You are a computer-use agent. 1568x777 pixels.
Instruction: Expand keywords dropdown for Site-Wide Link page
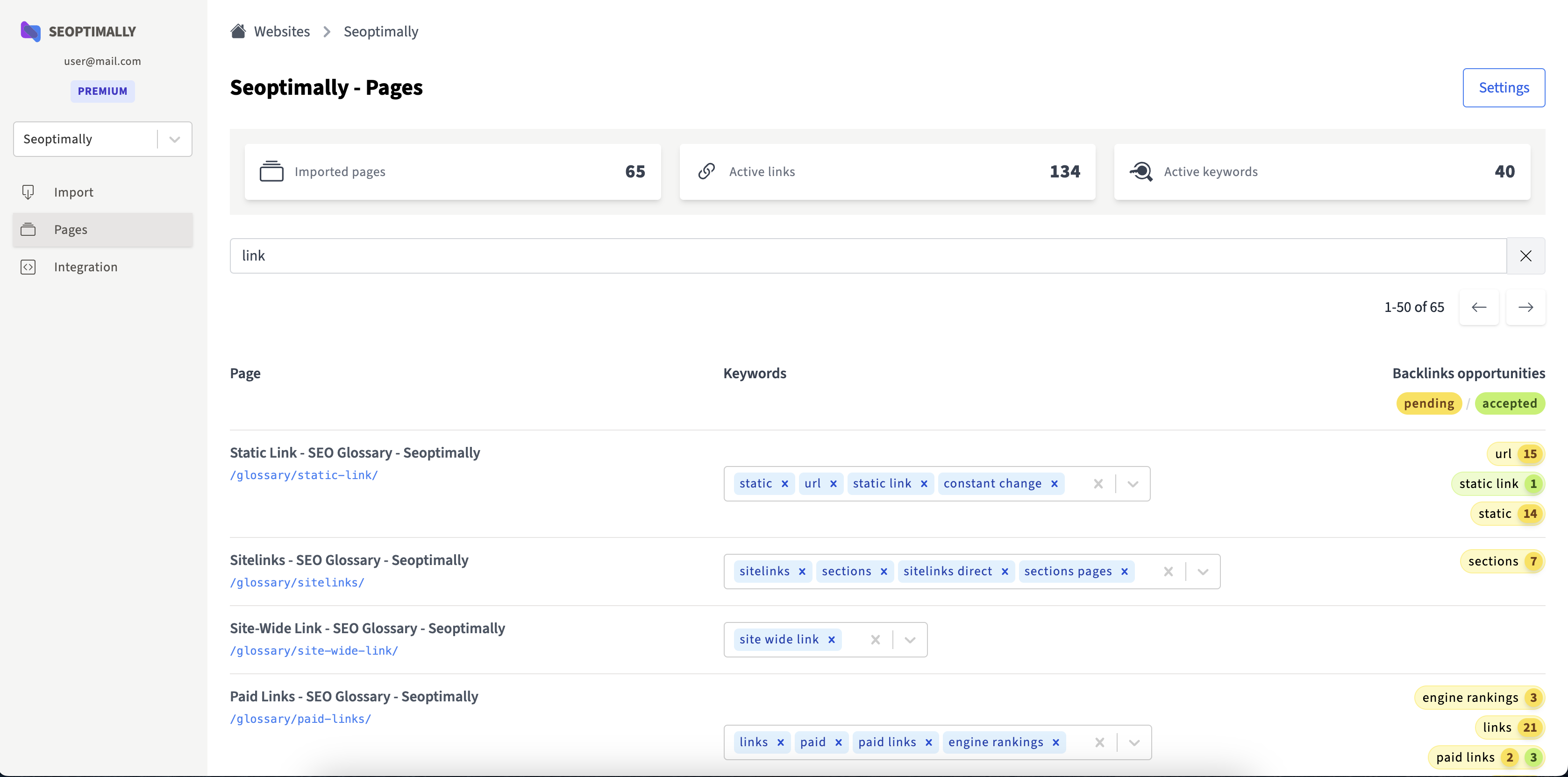(910, 640)
